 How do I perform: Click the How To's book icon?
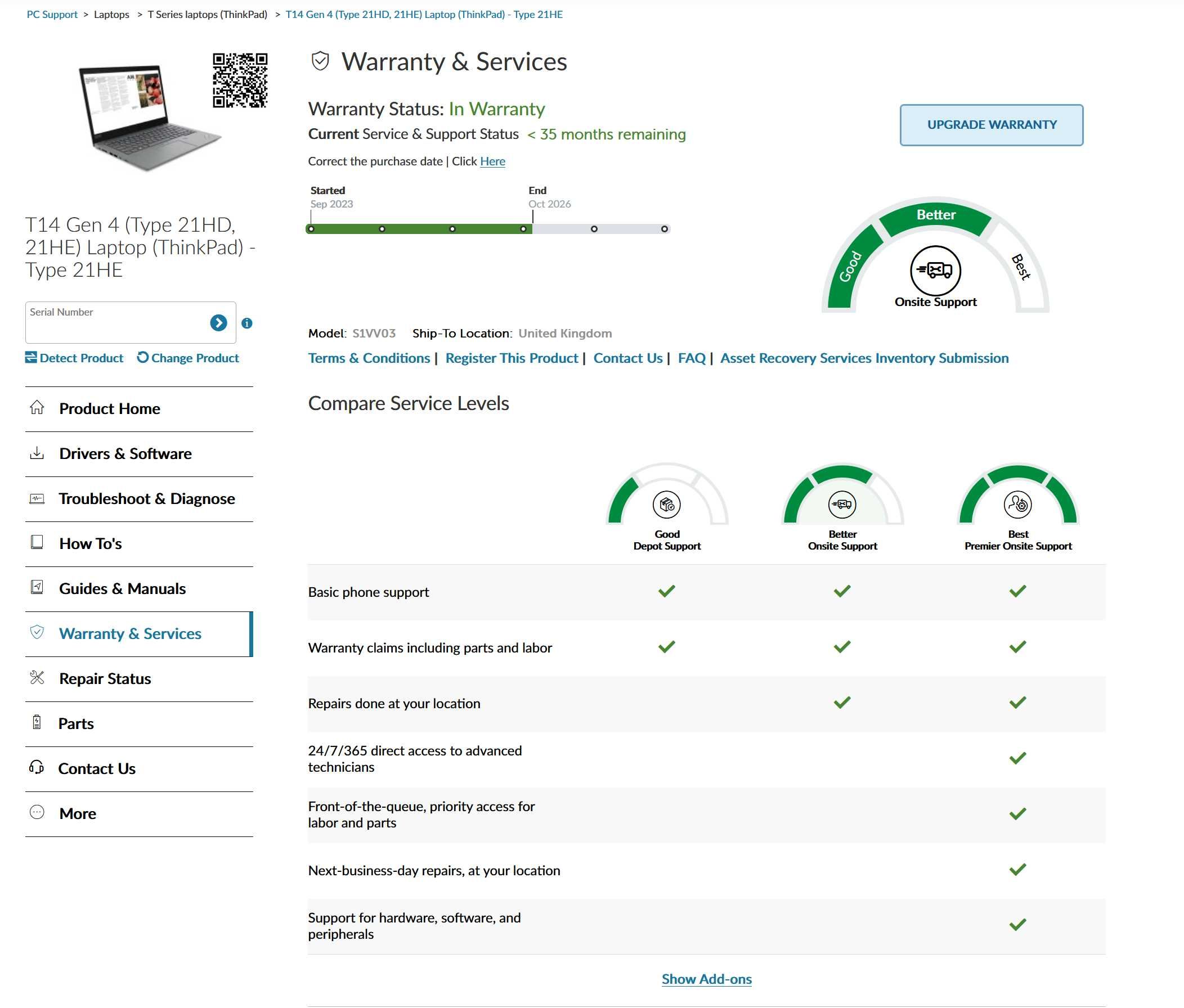[x=37, y=542]
